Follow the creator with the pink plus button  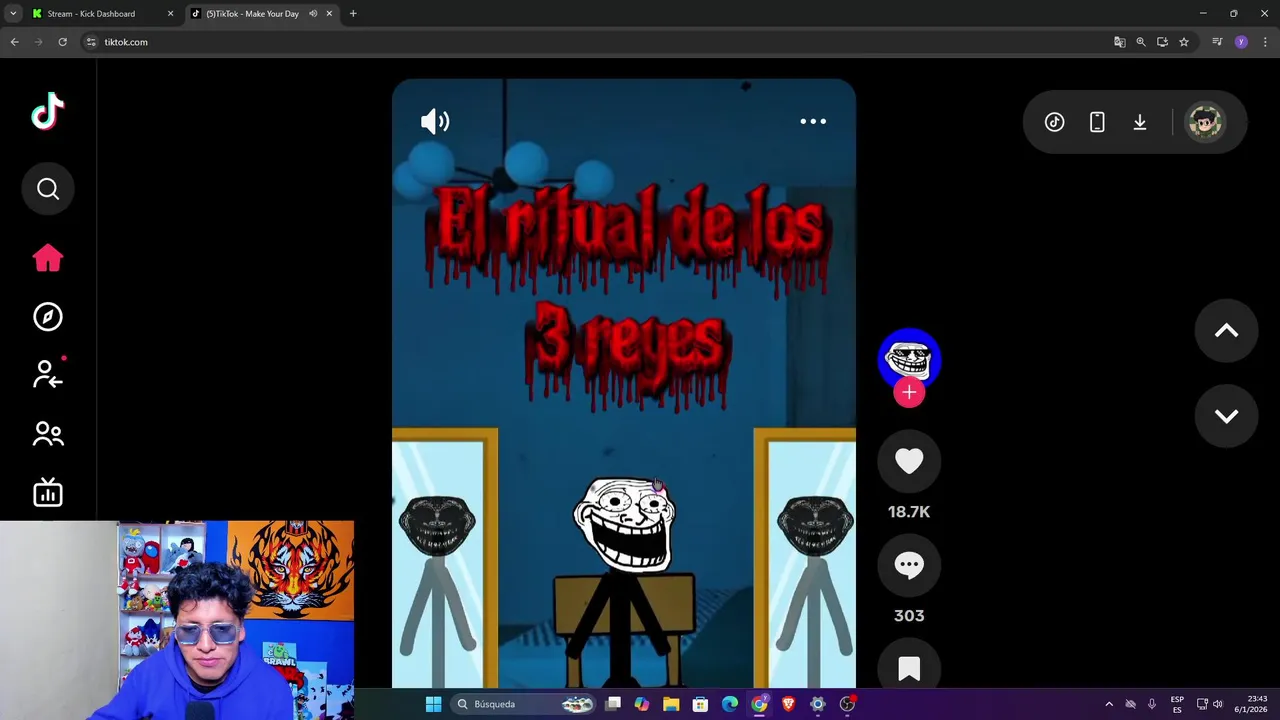(909, 393)
